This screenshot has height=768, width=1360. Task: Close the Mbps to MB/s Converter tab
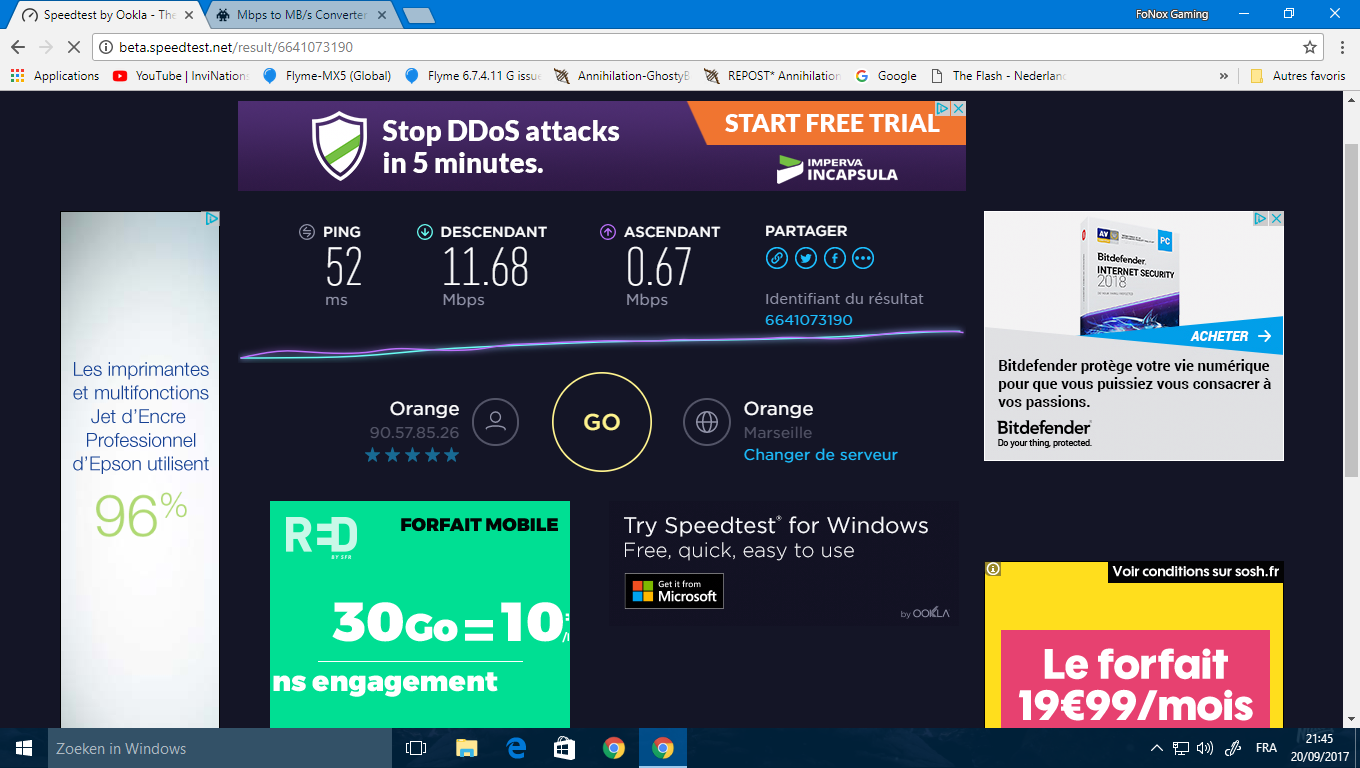381,15
